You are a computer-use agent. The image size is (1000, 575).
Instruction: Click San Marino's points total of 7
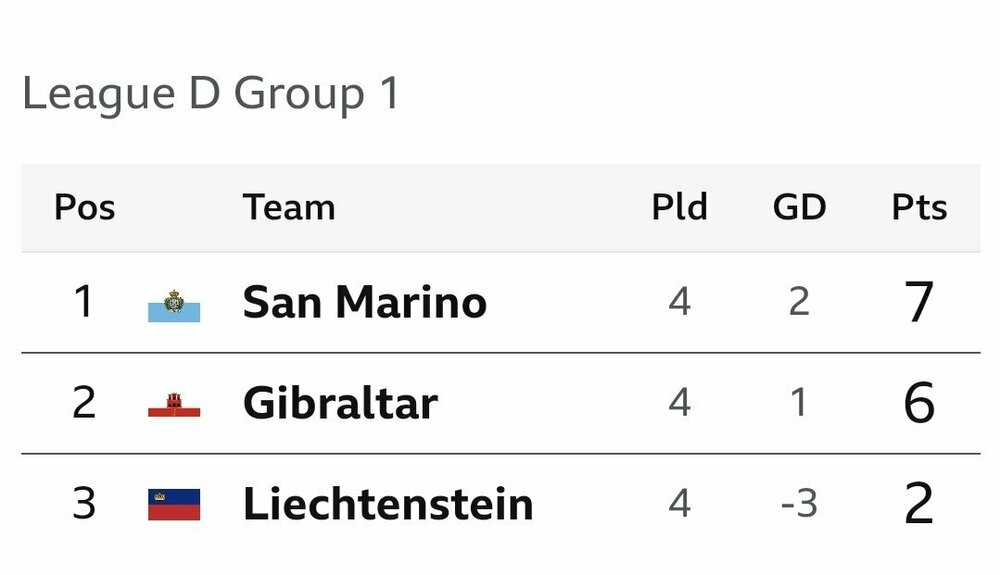click(919, 303)
